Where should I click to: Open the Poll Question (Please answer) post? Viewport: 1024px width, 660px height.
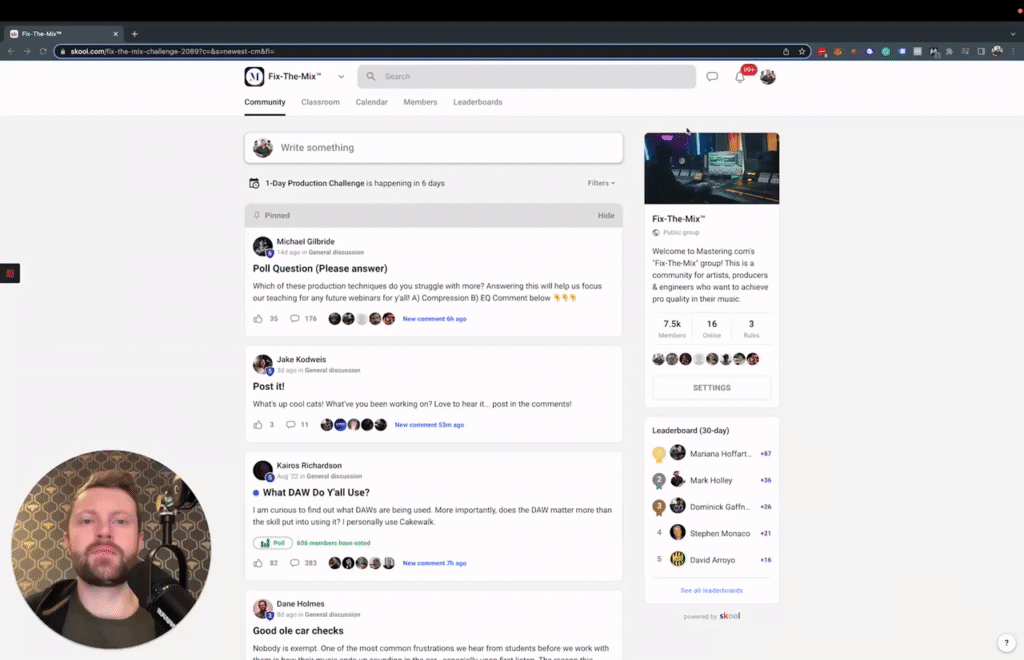(x=320, y=268)
